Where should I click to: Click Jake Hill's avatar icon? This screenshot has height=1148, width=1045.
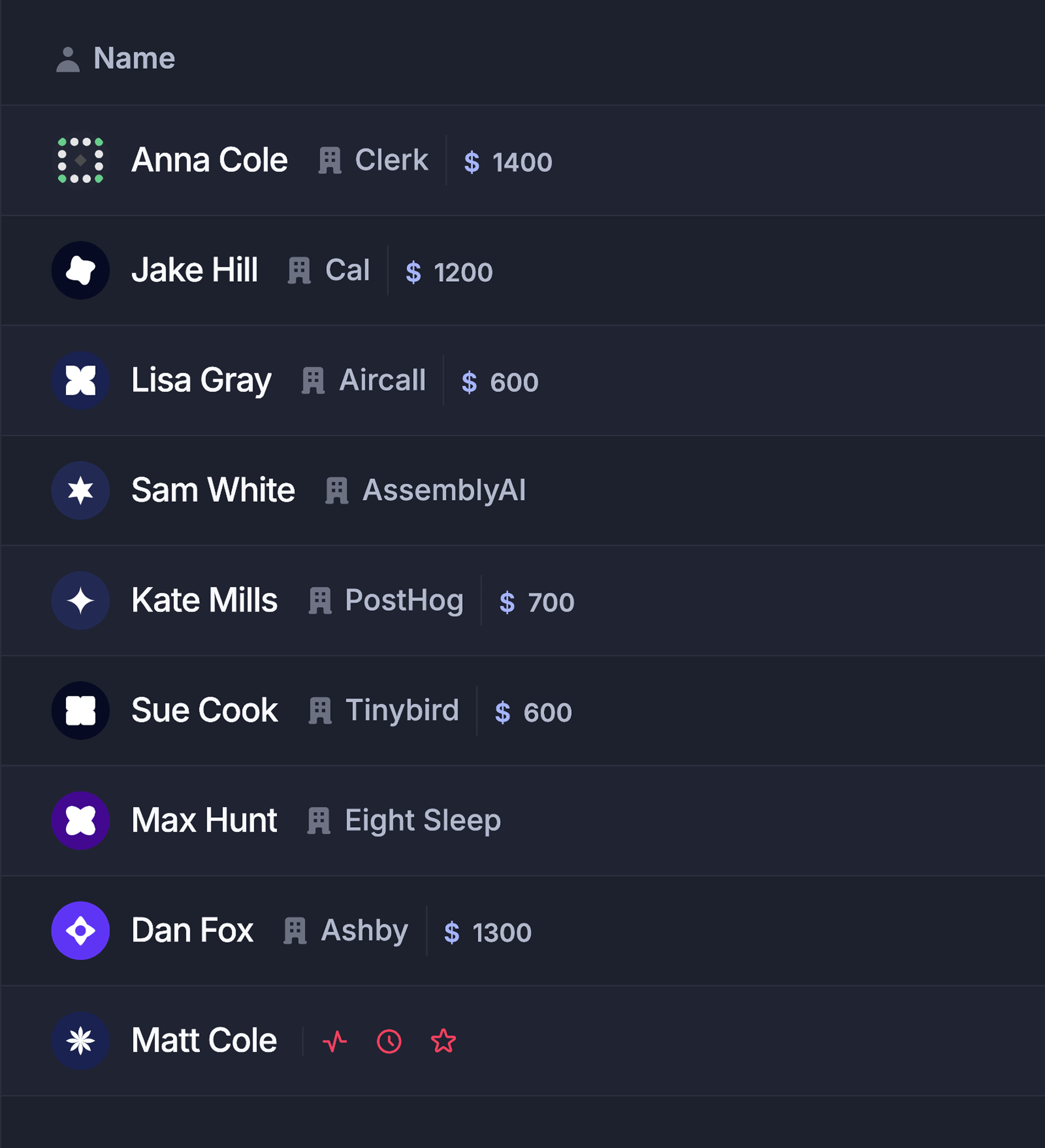pyautogui.click(x=81, y=271)
